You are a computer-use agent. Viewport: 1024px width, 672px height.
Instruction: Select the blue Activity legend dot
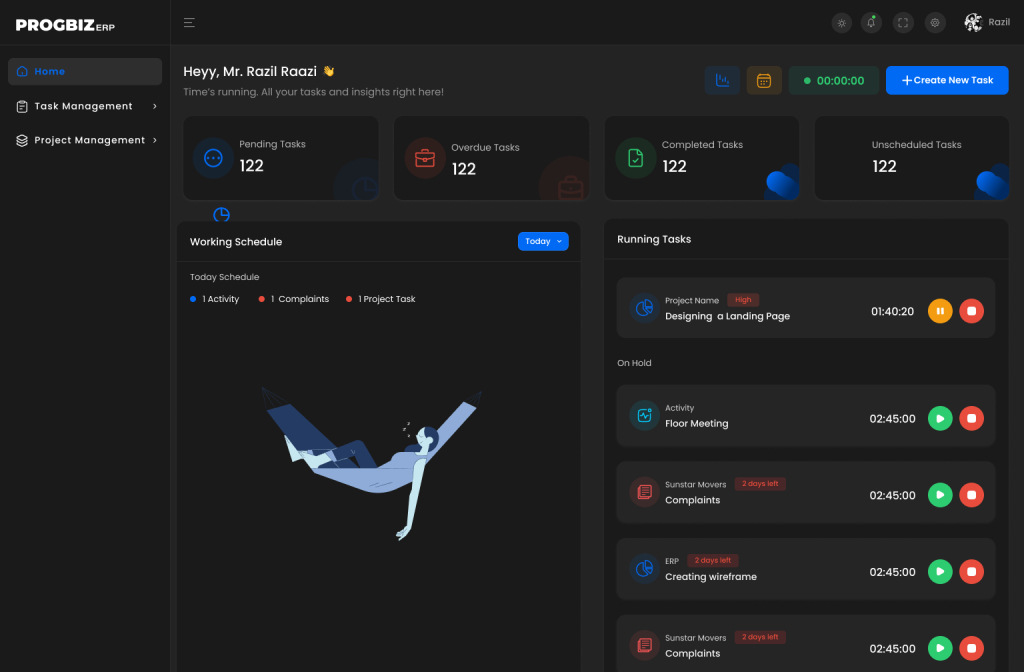(191, 298)
